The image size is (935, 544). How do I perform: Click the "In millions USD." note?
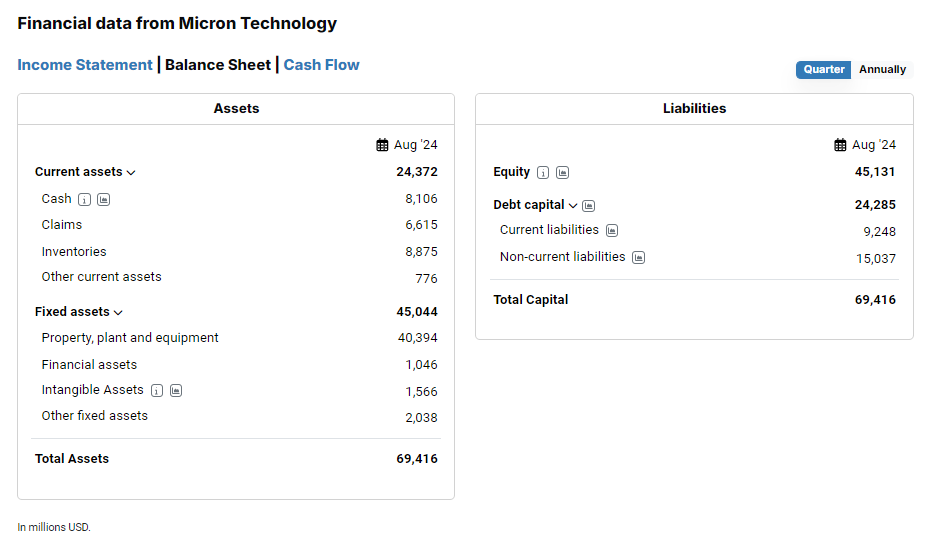point(54,527)
